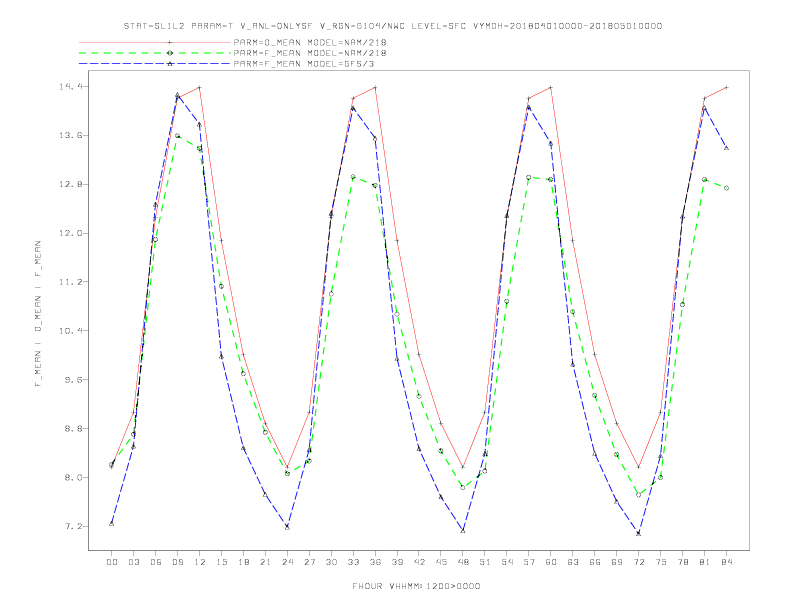792x612 pixels.
Task: Click x-axis tick label 57
Action: pos(529,562)
